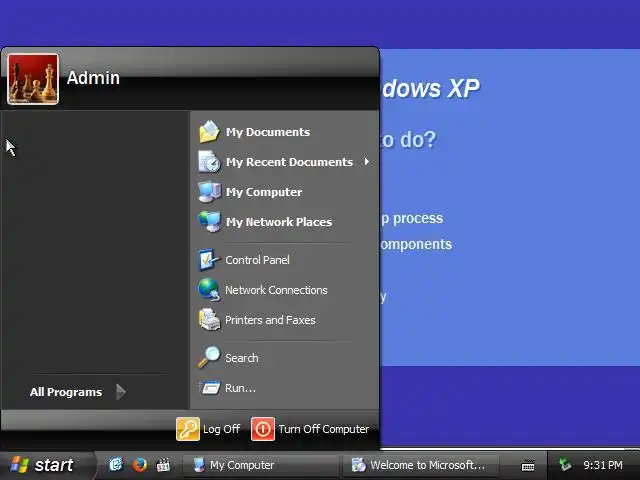Click the green system tray icon

tap(565, 464)
